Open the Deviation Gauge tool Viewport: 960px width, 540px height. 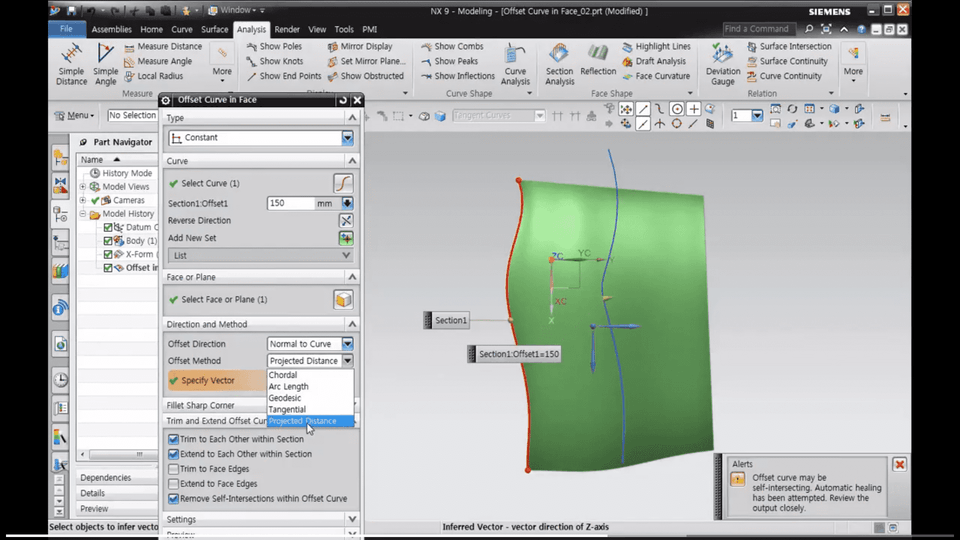coord(722,64)
